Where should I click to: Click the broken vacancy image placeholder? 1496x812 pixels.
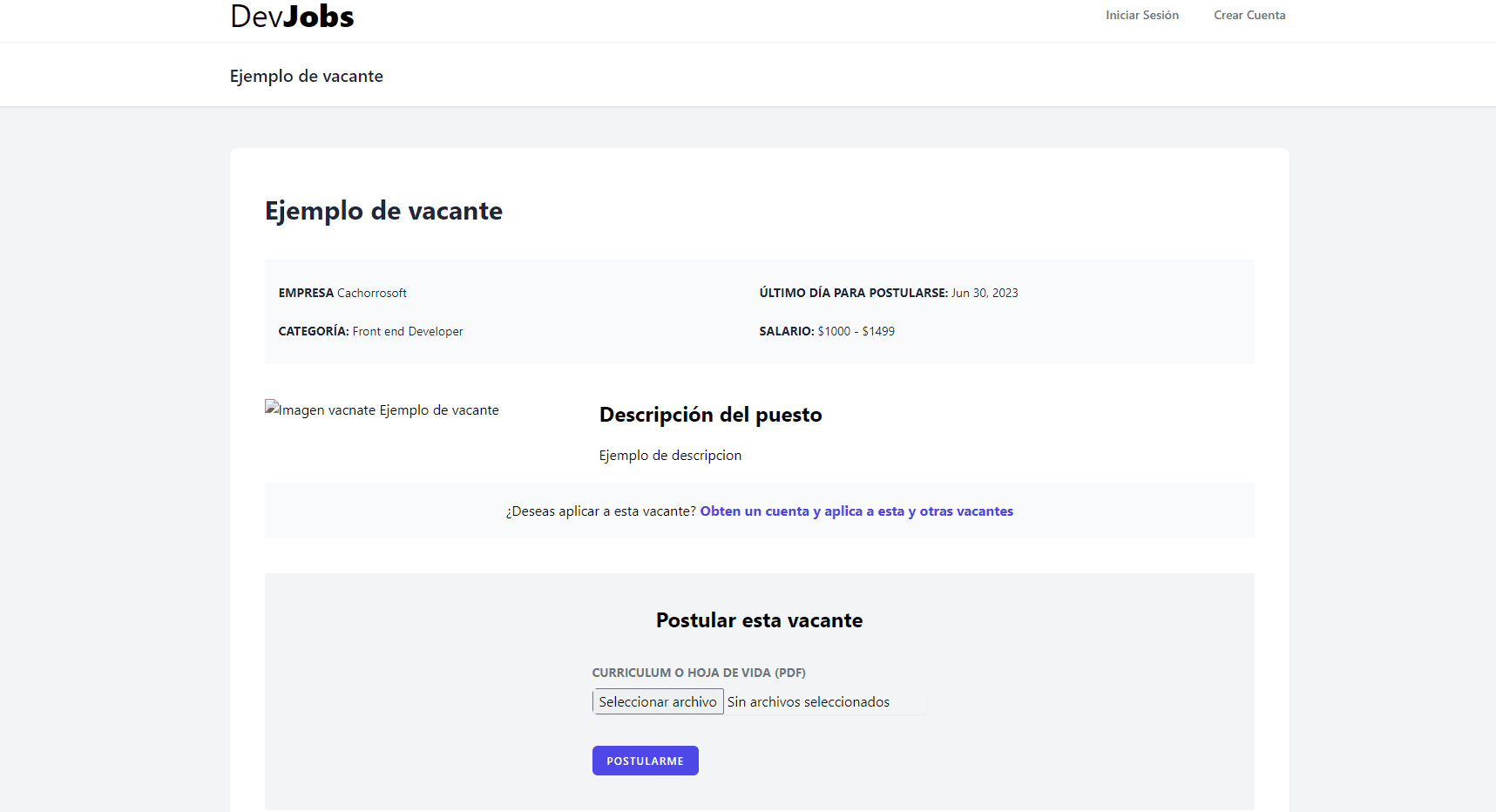[x=382, y=409]
